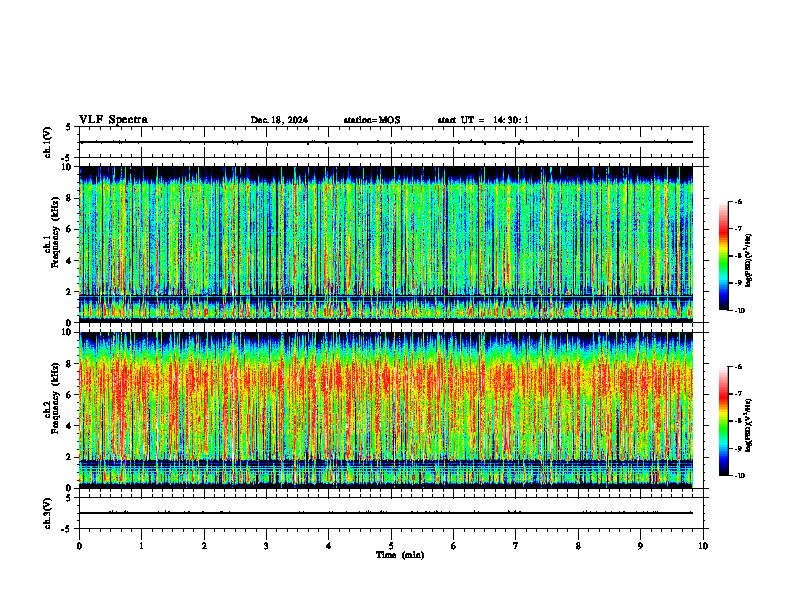Click the "station=MOS" header label

372,120
